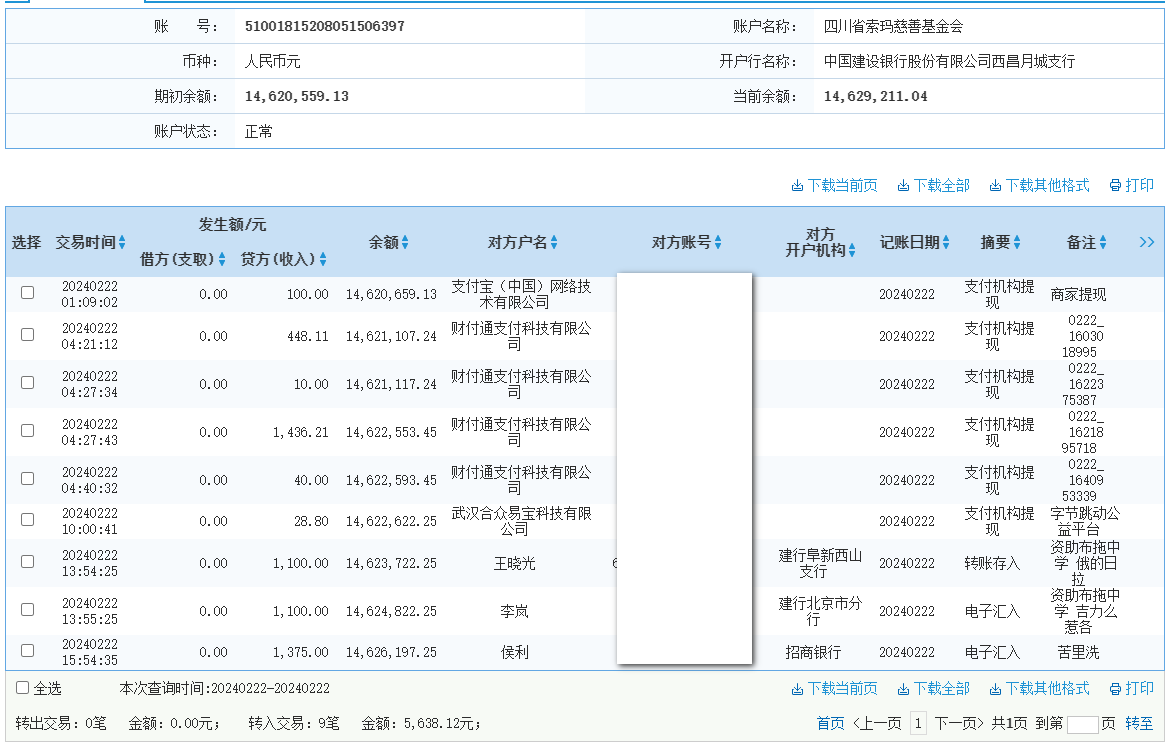Sort by 对方户名 column arrows
1175x748 pixels.
[554, 242]
